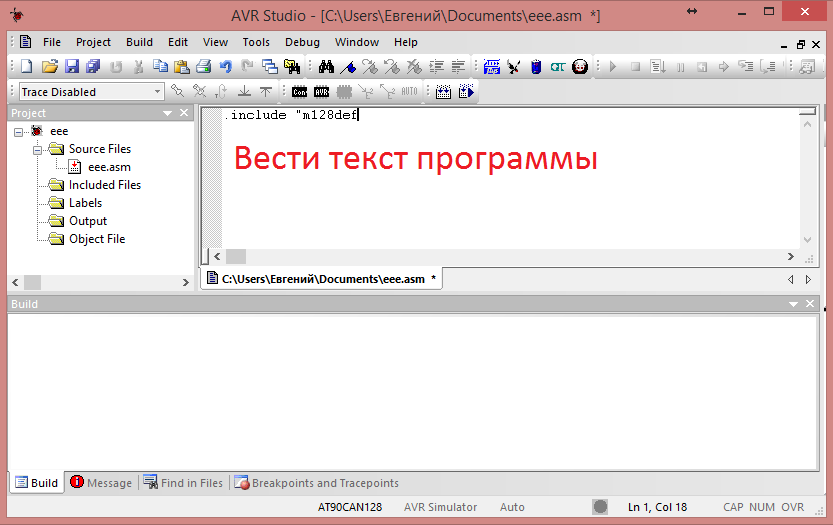Open the Tools menu
This screenshot has width=833, height=525.
tap(256, 42)
